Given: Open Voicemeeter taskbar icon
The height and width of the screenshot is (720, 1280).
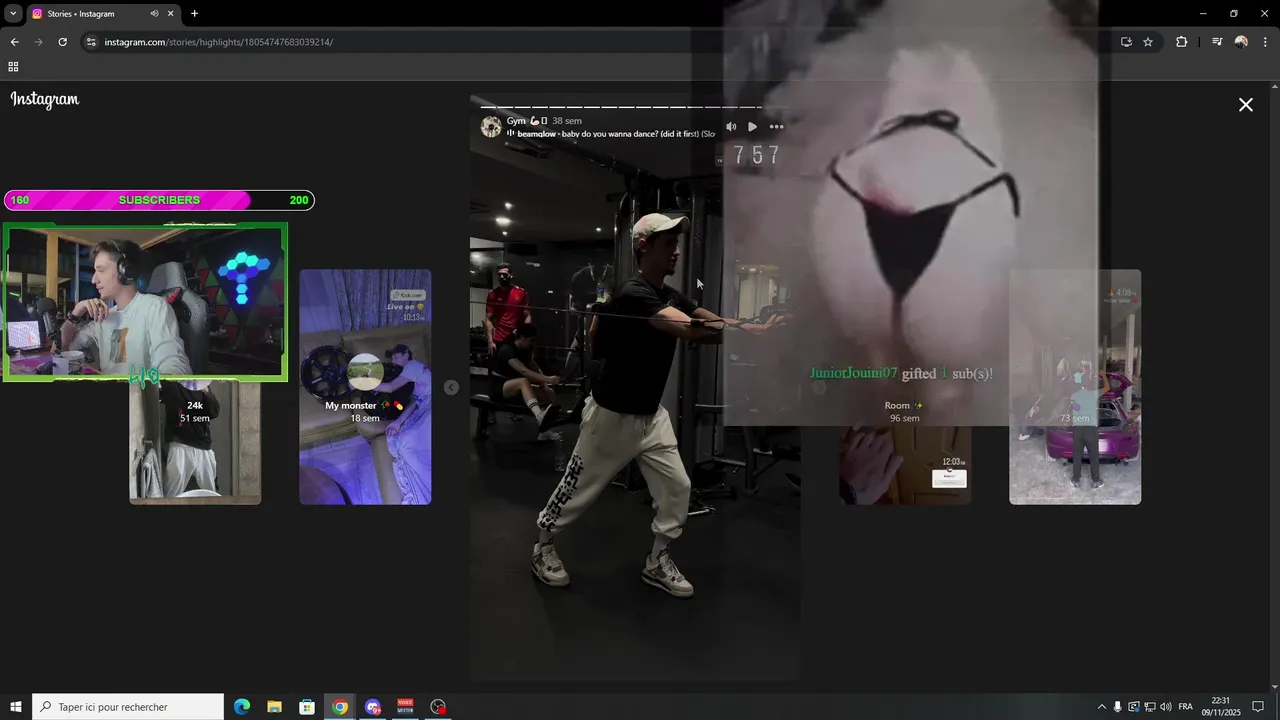Looking at the screenshot, I should pyautogui.click(x=405, y=707).
